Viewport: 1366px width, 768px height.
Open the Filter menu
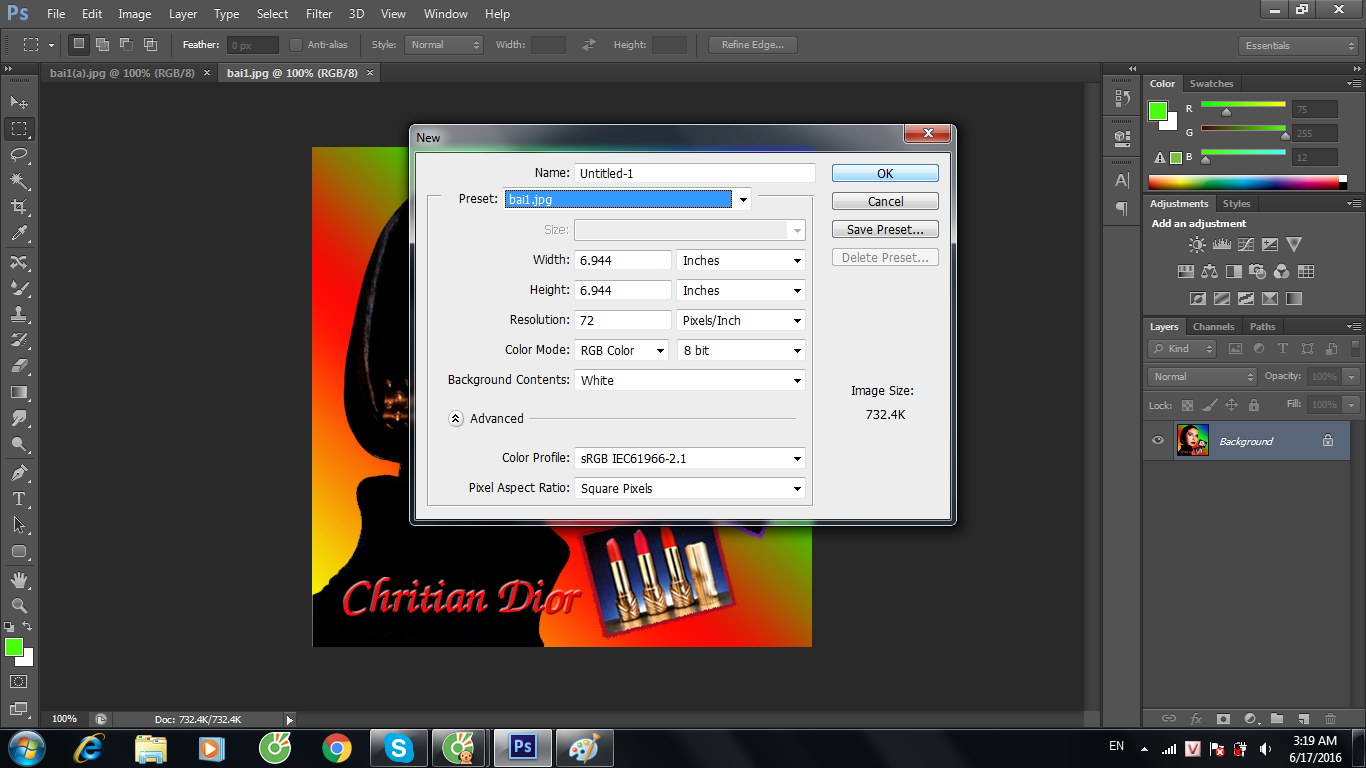(x=319, y=14)
